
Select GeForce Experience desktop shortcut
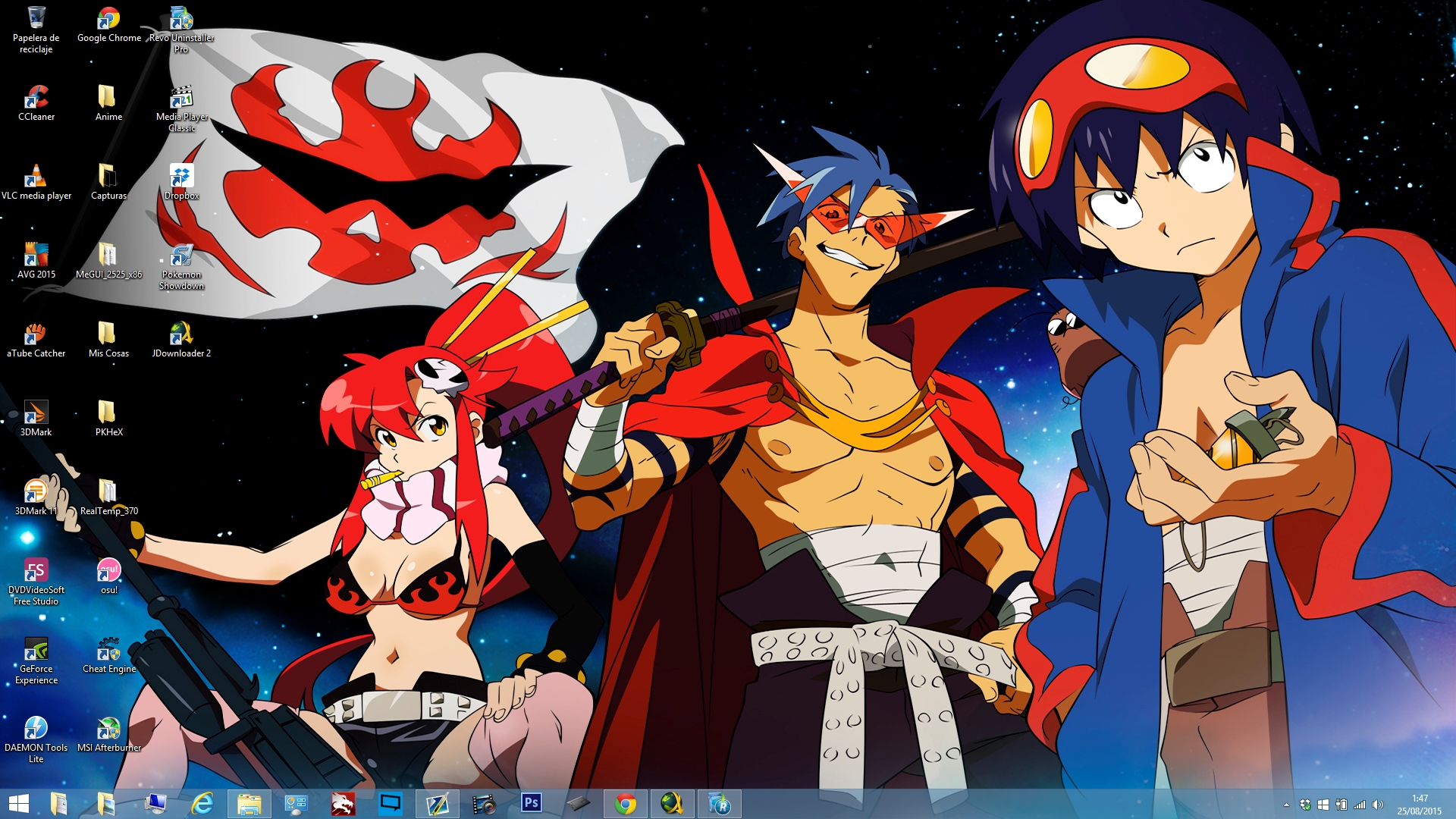tap(36, 661)
